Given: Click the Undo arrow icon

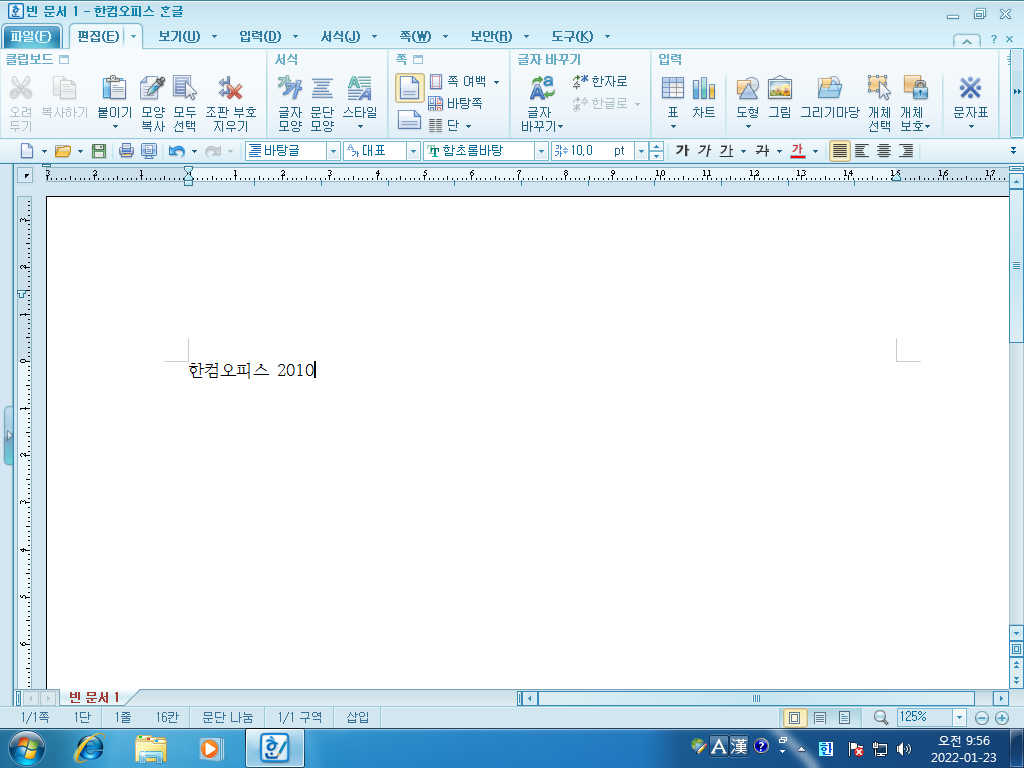Looking at the screenshot, I should click(176, 151).
